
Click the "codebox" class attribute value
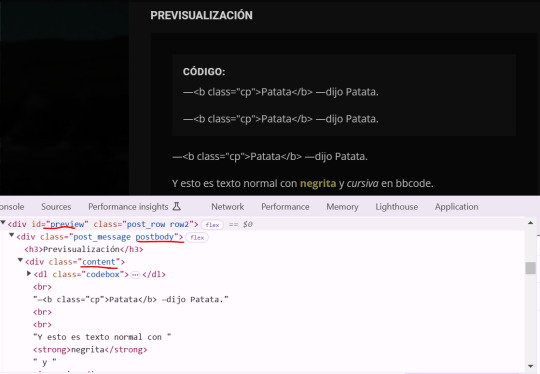click(x=103, y=274)
